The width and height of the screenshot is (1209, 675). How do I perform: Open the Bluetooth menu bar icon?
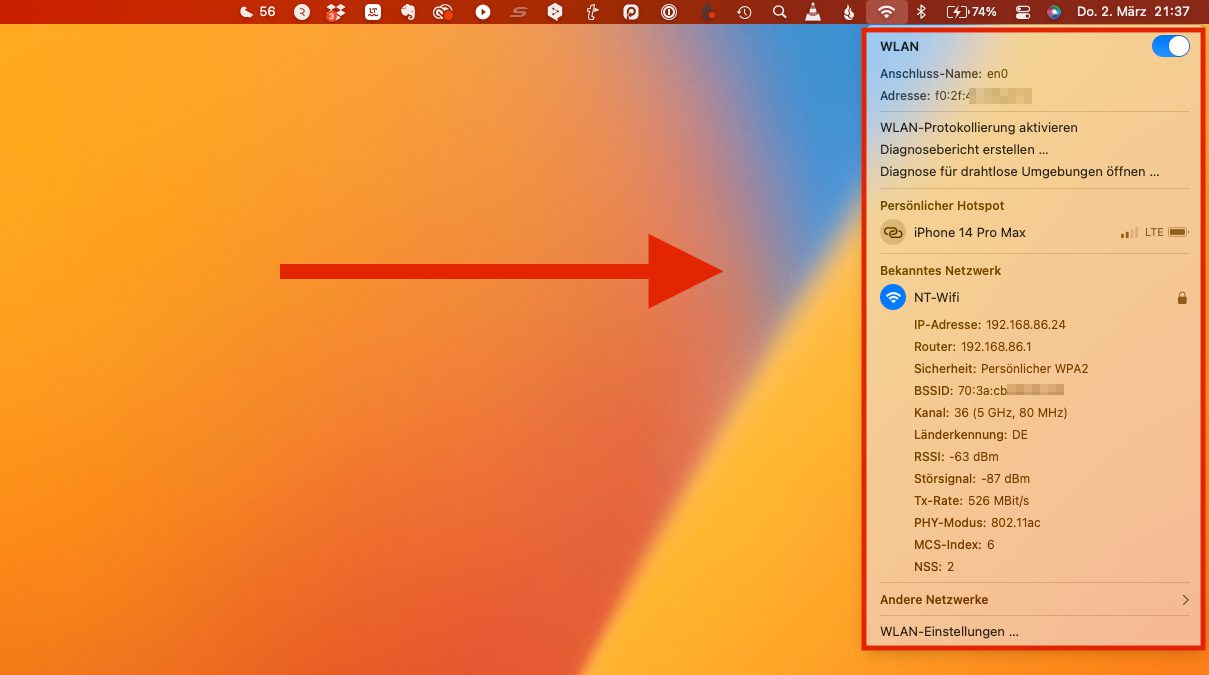point(922,12)
